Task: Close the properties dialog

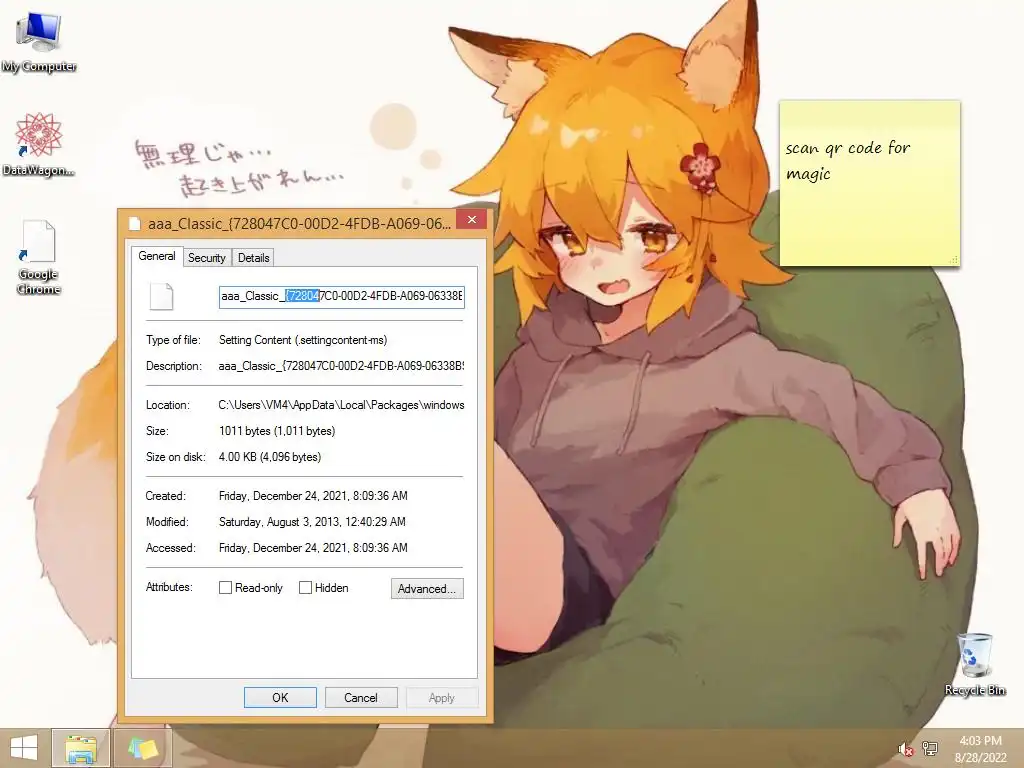Action: click(x=472, y=219)
